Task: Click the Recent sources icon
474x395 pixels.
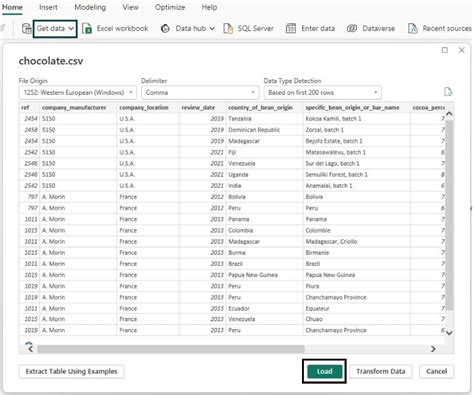Action: (413, 29)
